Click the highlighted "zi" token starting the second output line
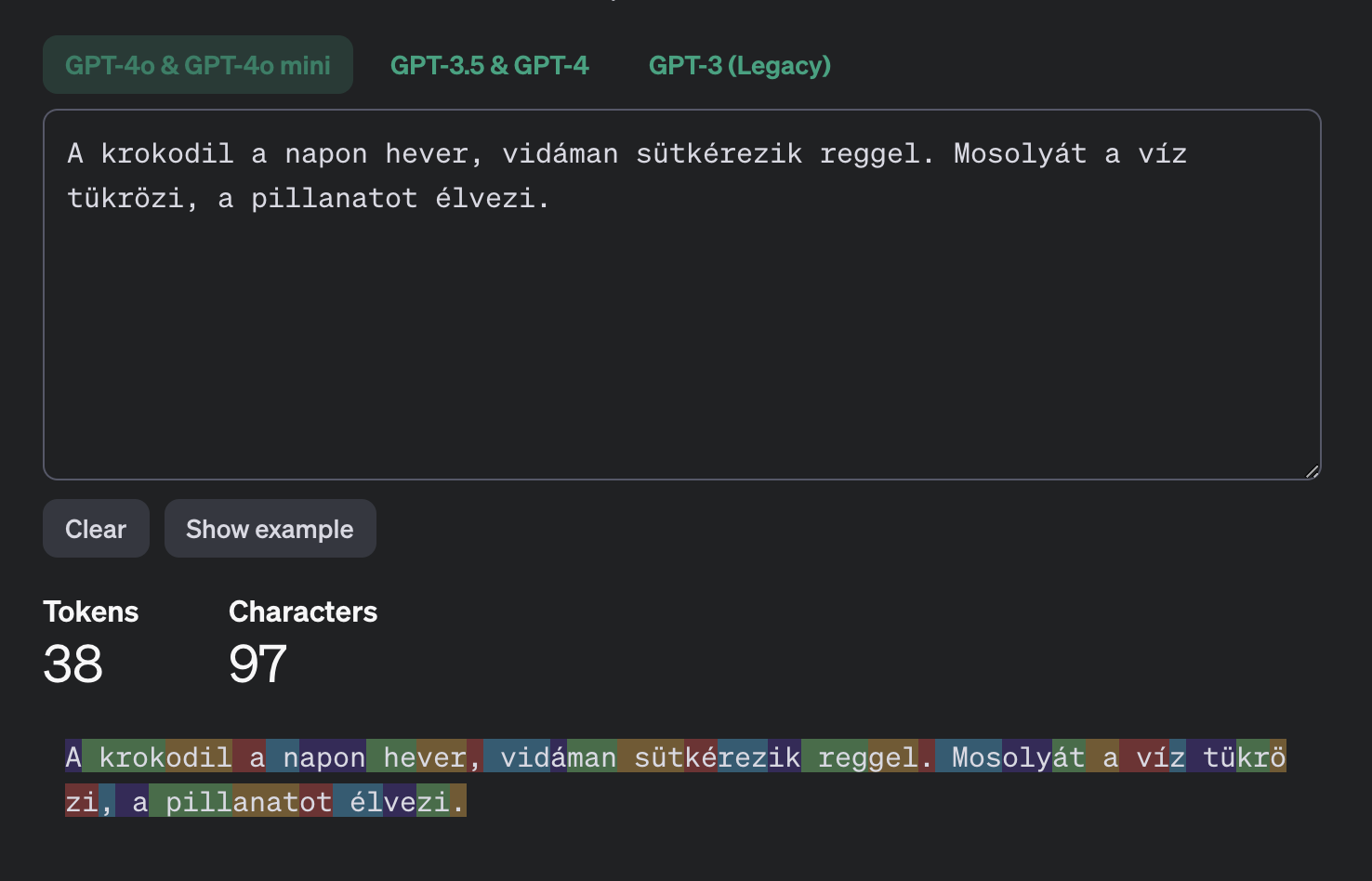The width and height of the screenshot is (1372, 881). click(x=81, y=802)
